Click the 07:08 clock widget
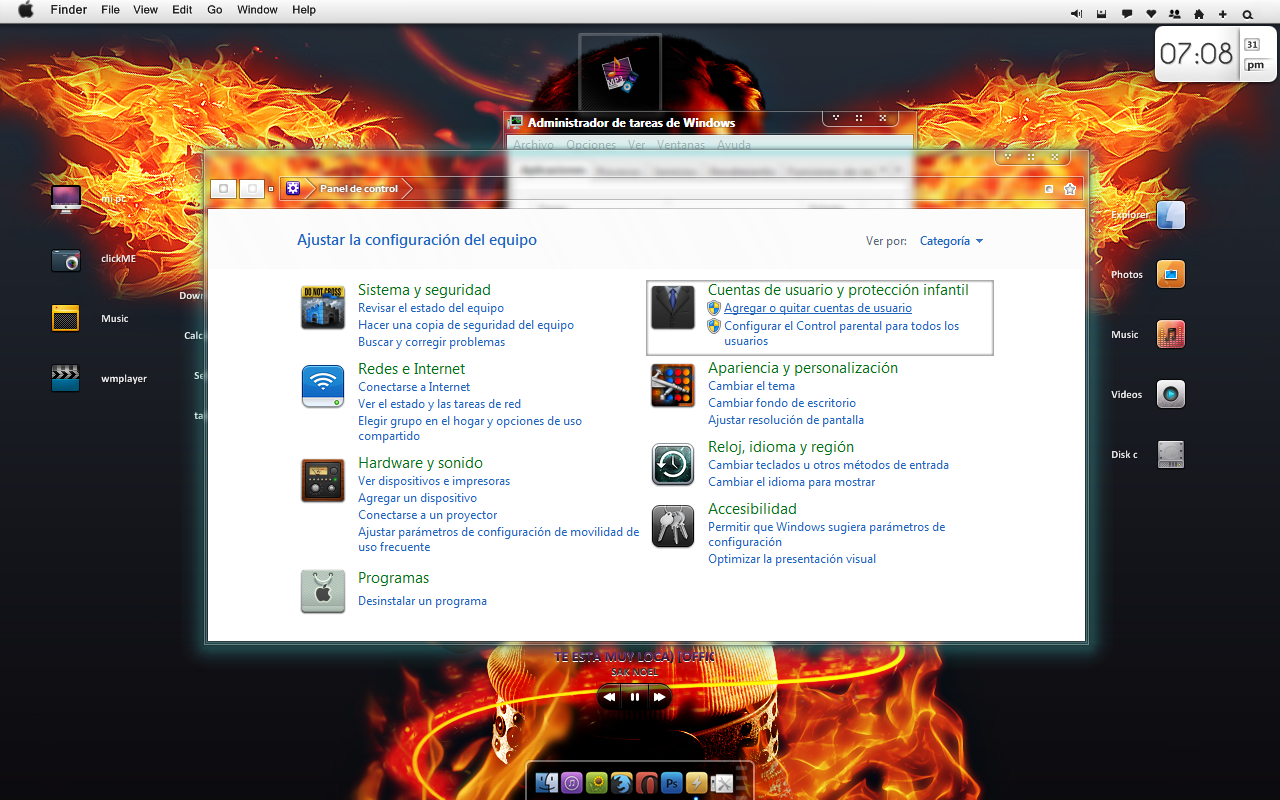Viewport: 1280px width, 800px height. click(1215, 53)
